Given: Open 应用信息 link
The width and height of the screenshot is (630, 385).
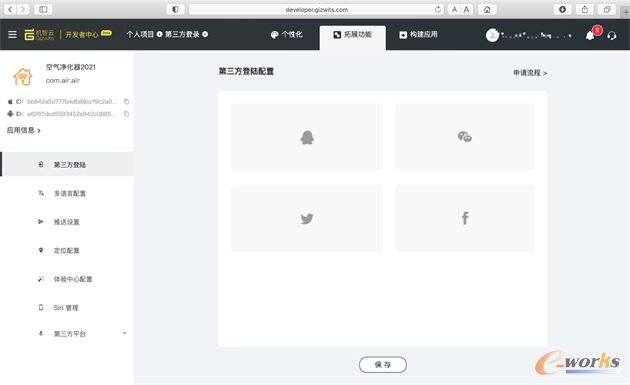Looking at the screenshot, I should point(24,130).
